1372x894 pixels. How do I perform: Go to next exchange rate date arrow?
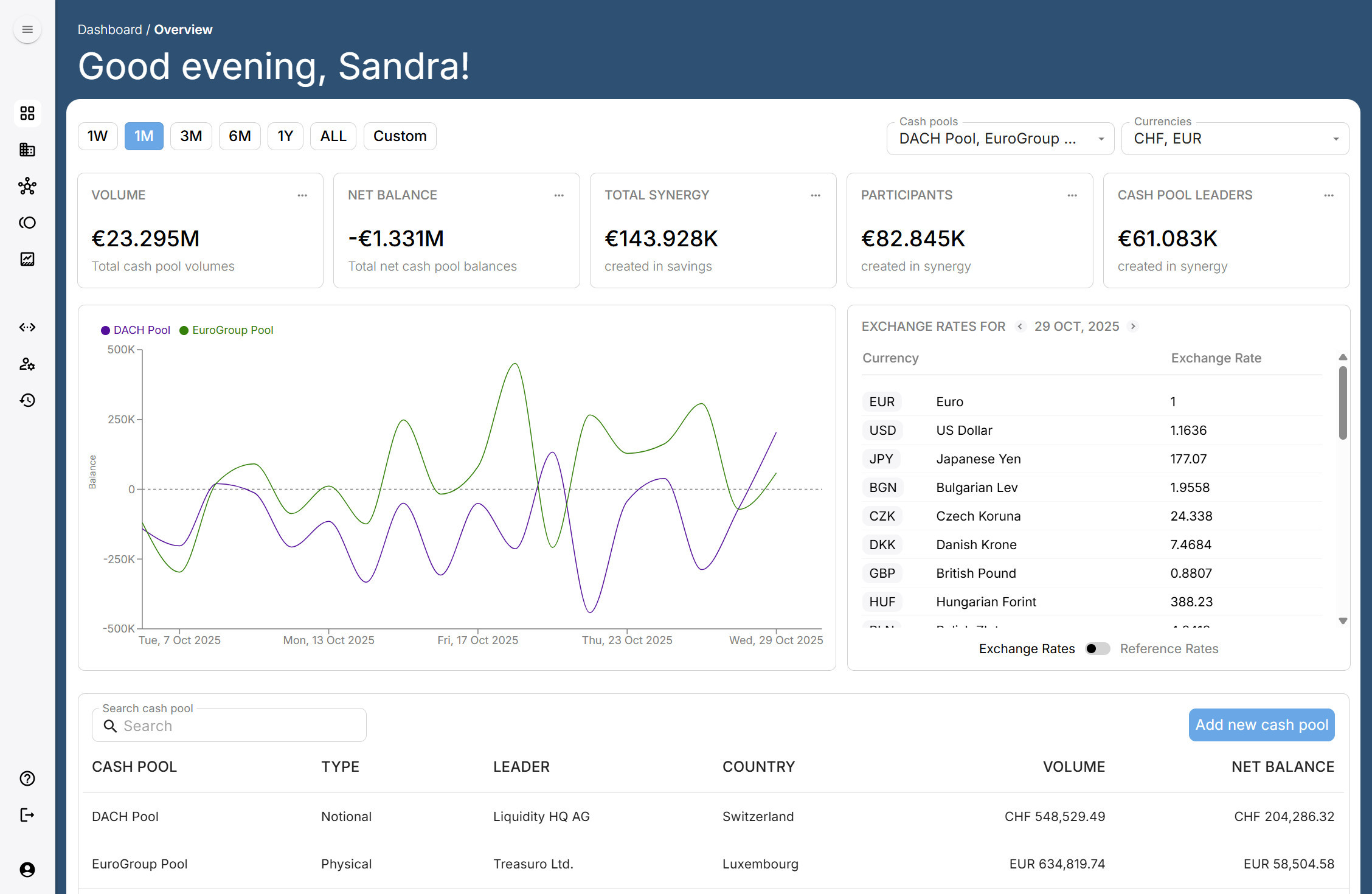(x=1132, y=327)
